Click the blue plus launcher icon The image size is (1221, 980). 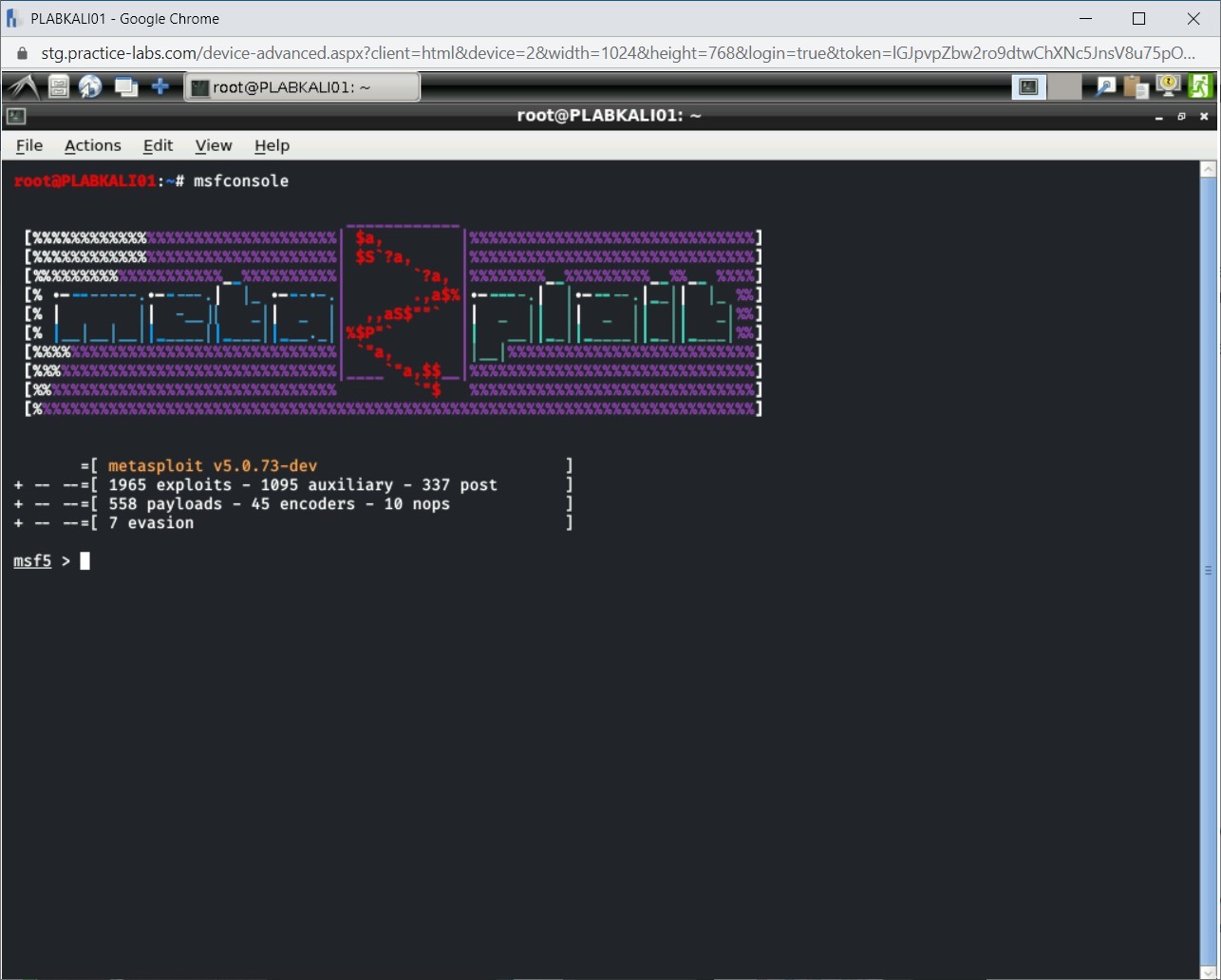coord(160,87)
